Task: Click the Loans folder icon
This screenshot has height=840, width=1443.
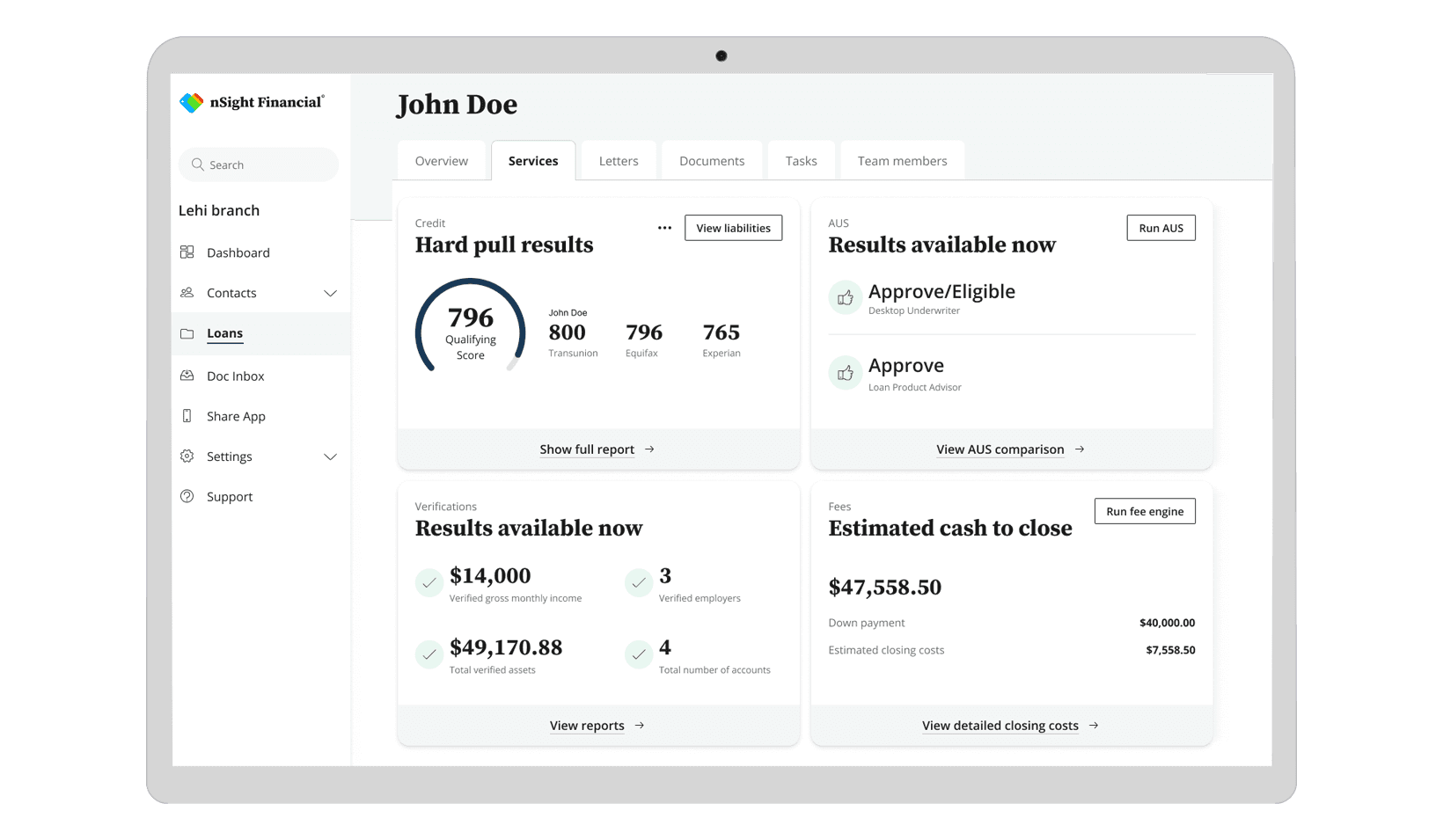Action: click(x=187, y=333)
